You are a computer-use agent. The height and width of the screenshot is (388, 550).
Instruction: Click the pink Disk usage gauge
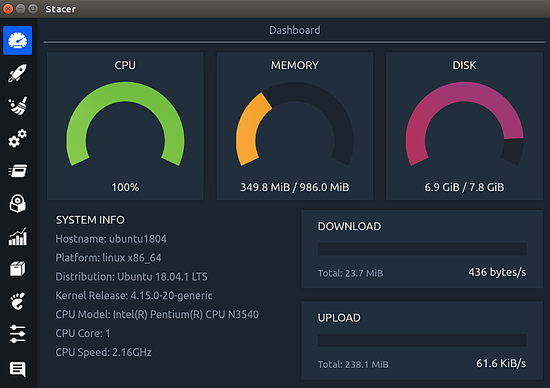click(x=464, y=124)
